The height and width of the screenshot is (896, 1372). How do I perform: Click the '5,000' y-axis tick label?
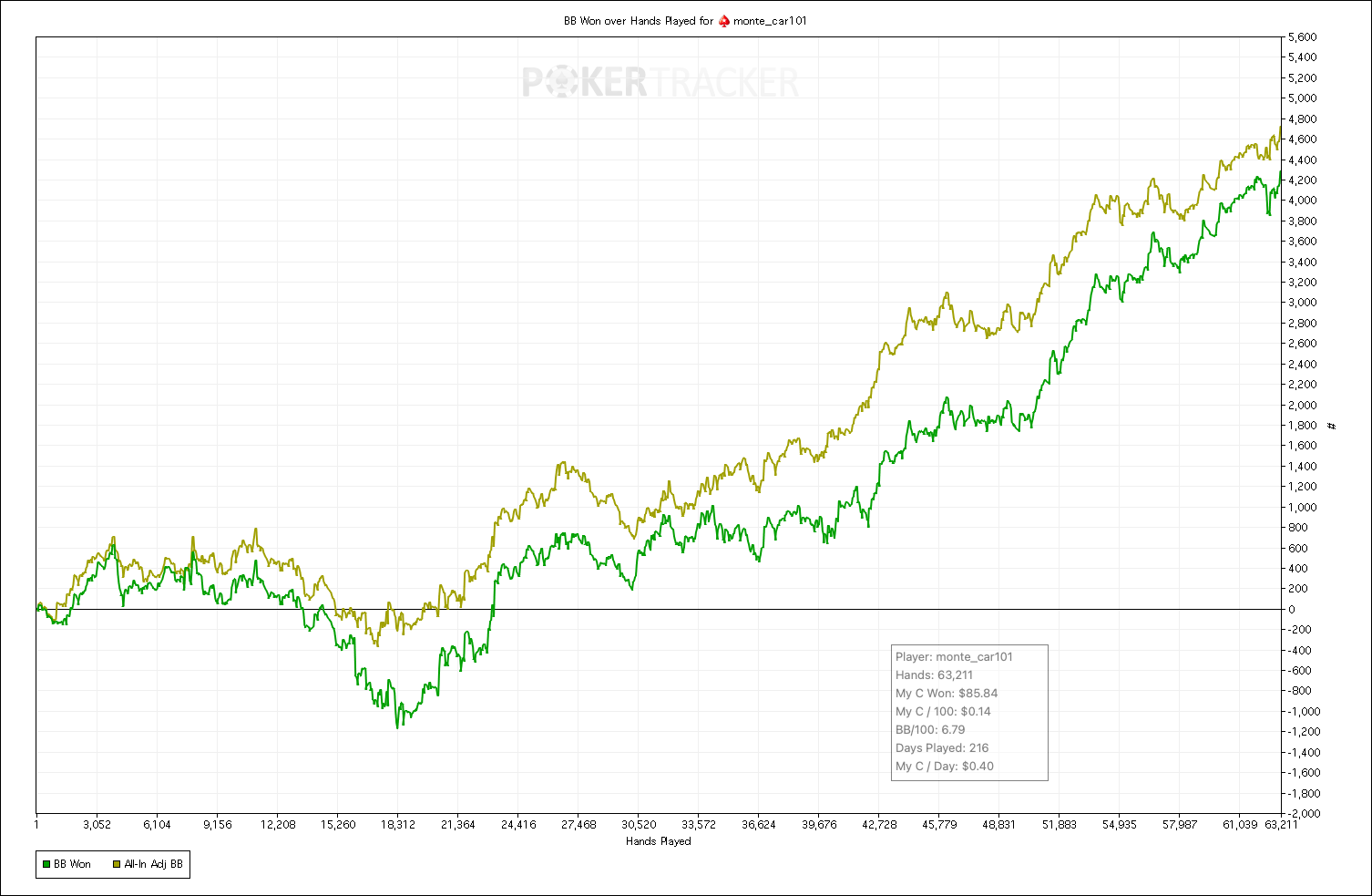(x=1303, y=98)
